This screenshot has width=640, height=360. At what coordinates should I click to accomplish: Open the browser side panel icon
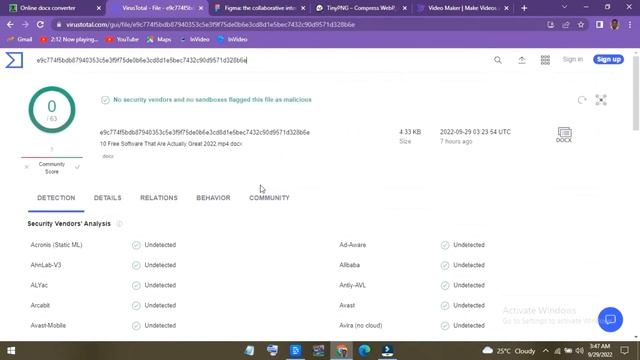(599, 24)
